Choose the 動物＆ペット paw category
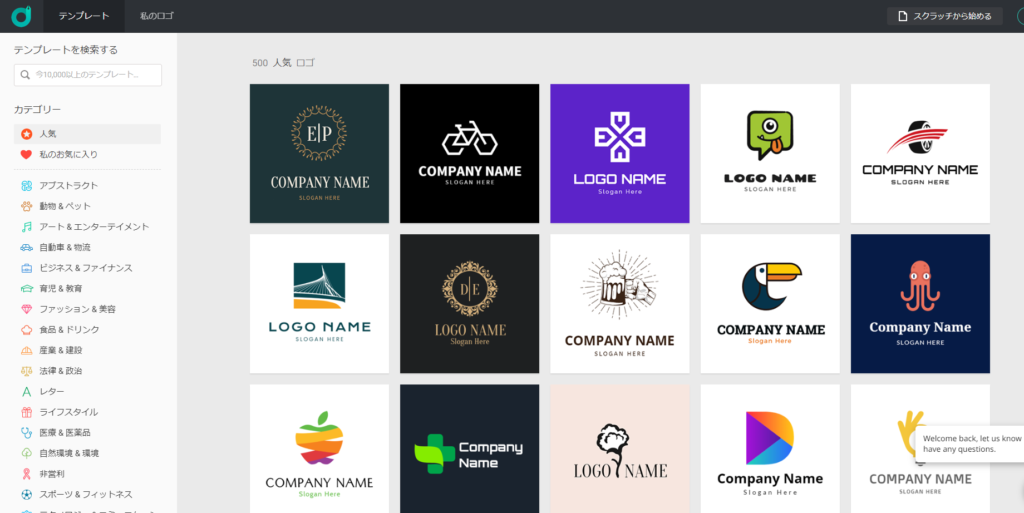The width and height of the screenshot is (1024, 513). pyautogui.click(x=64, y=206)
